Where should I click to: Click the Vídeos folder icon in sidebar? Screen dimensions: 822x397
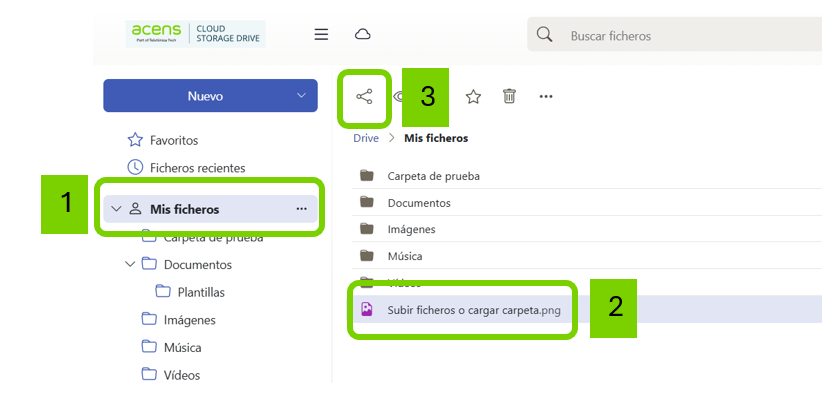(149, 374)
